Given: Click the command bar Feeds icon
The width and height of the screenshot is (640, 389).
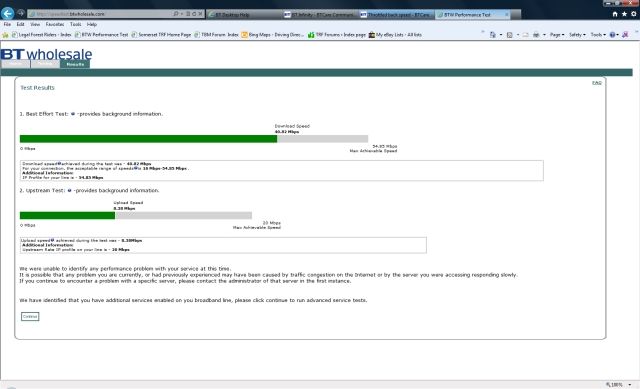Looking at the screenshot, I should (x=509, y=35).
